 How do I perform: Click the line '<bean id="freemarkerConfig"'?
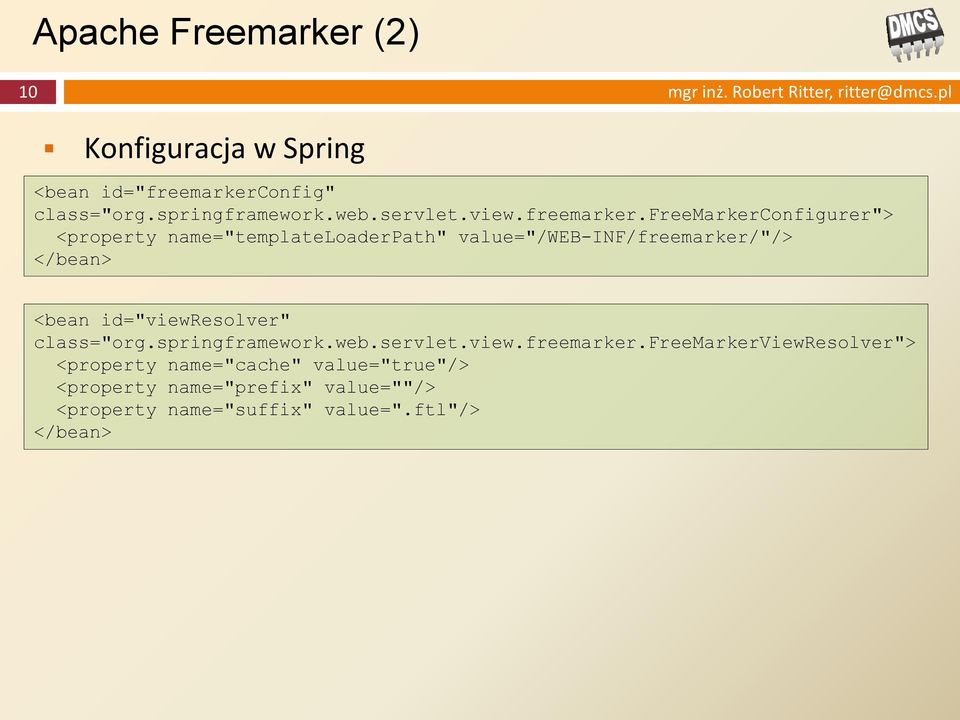184,192
